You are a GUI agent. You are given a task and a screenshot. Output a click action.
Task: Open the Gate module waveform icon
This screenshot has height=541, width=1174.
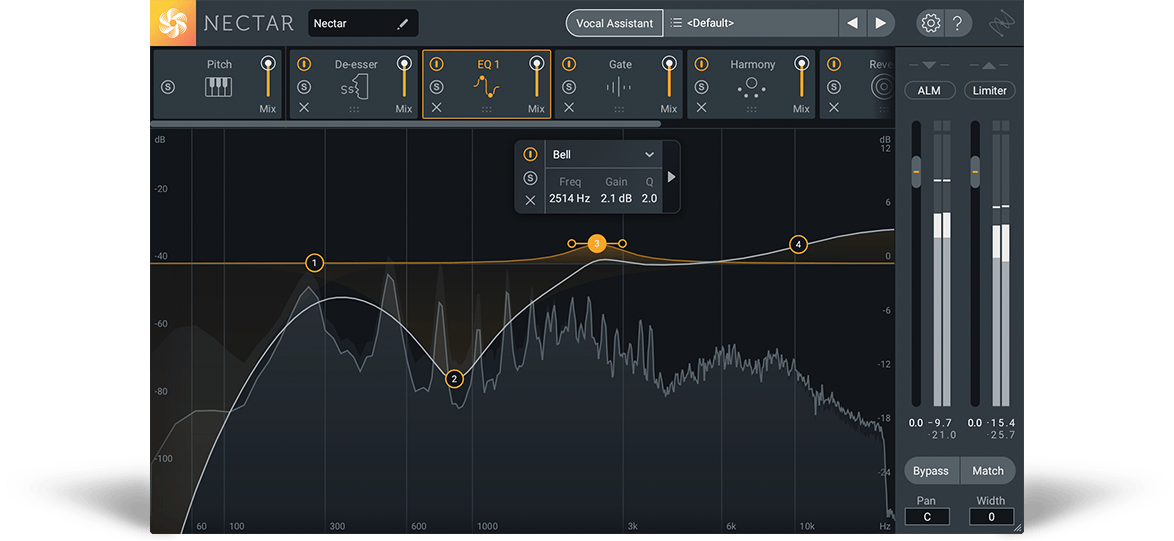pyautogui.click(x=619, y=88)
